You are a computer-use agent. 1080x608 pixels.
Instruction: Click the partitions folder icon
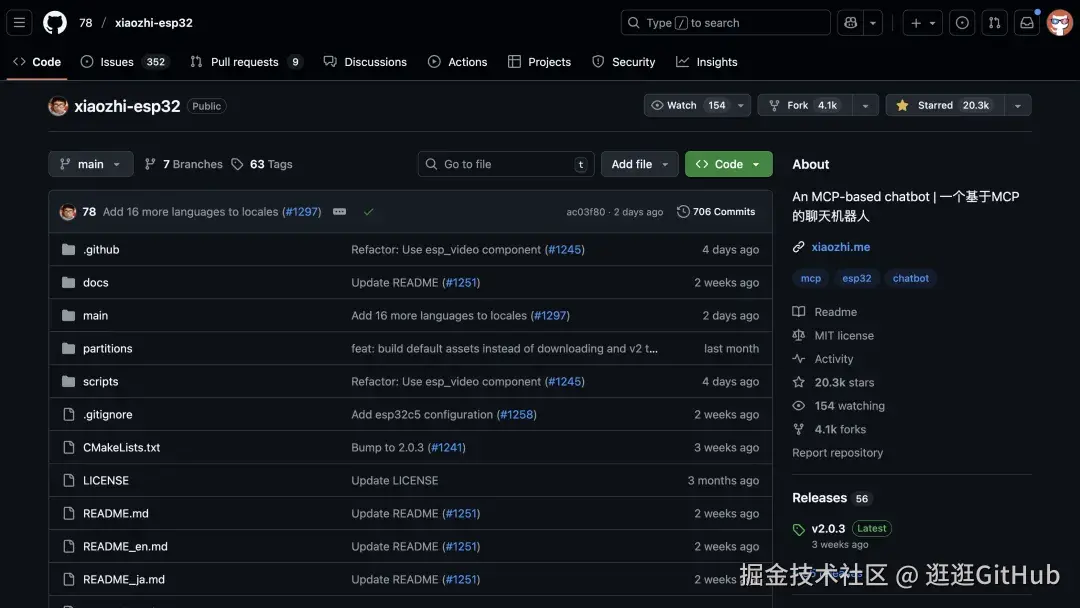pyautogui.click(x=68, y=348)
